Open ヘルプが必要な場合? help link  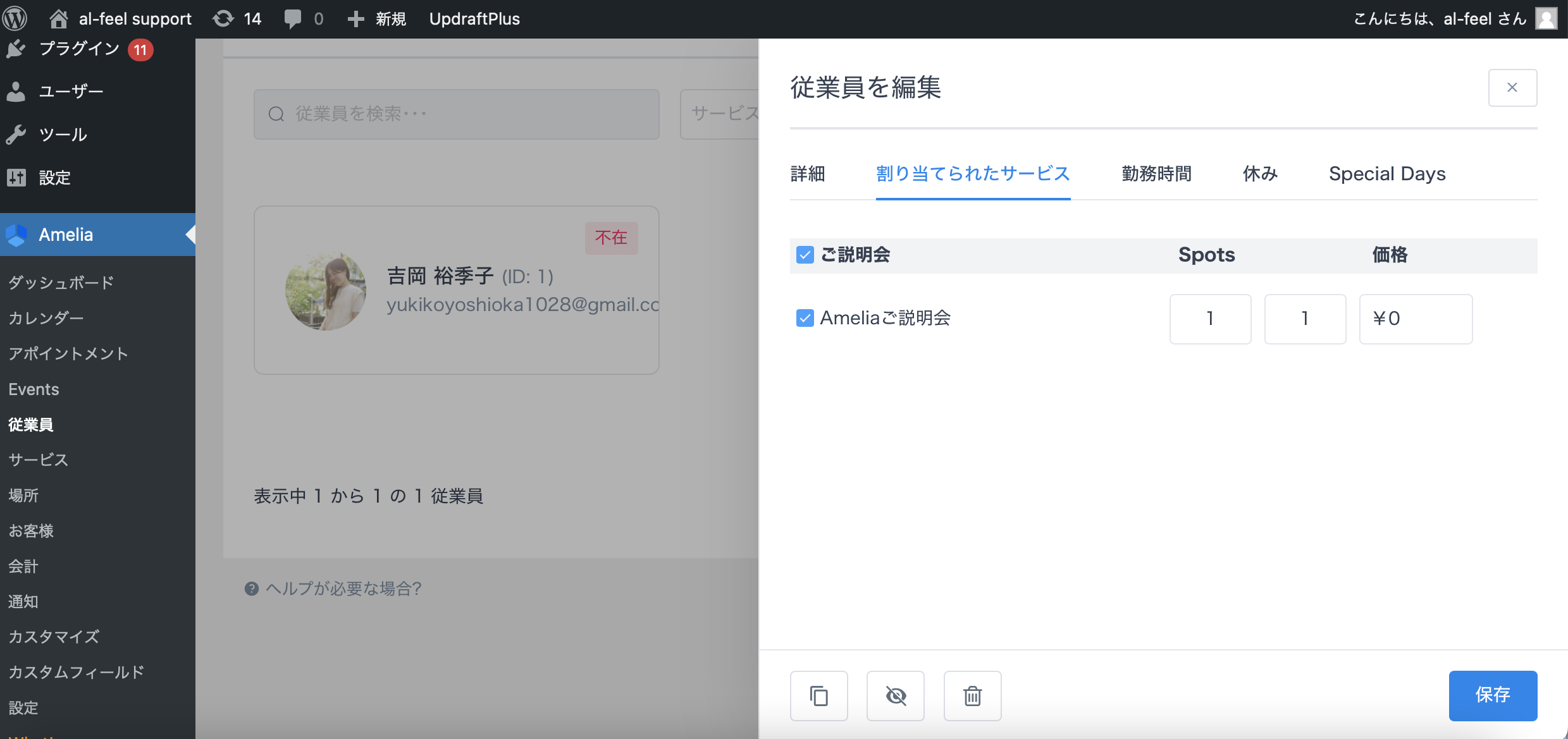pyautogui.click(x=343, y=589)
